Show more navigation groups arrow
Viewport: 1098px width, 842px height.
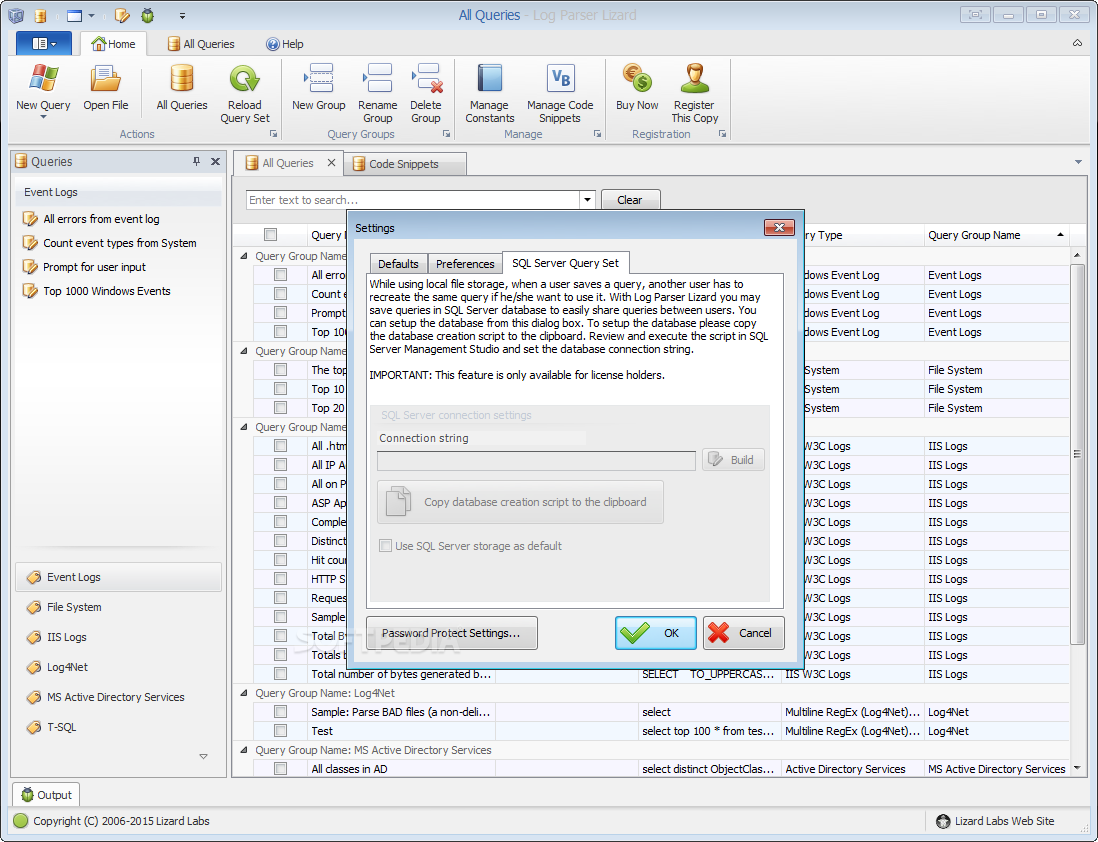(x=203, y=757)
